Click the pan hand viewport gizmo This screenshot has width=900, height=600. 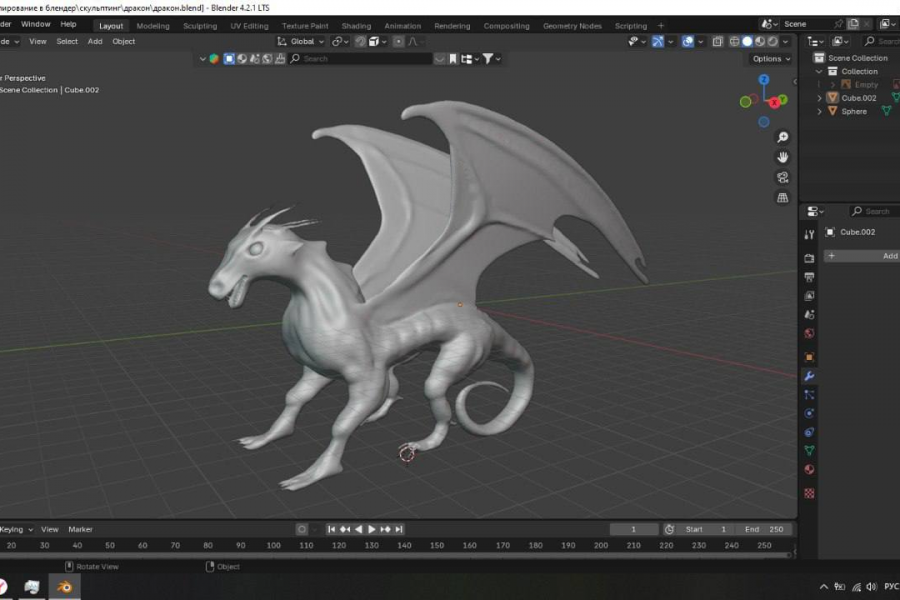pos(782,157)
